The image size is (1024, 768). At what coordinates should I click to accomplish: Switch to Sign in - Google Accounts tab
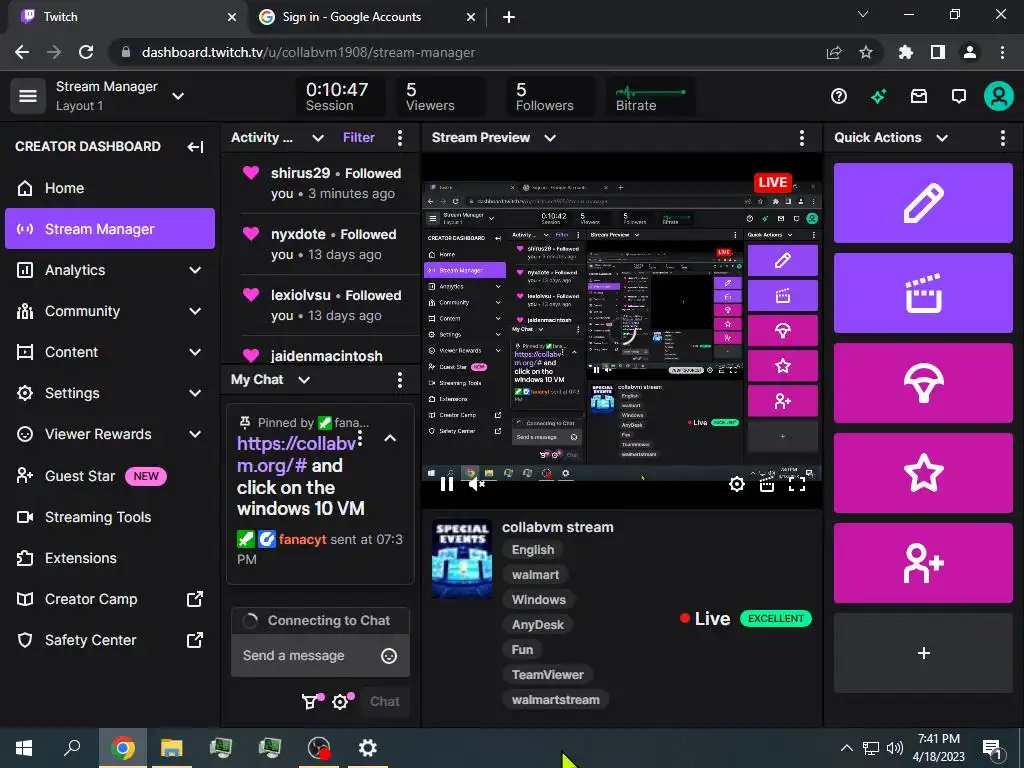coord(367,17)
